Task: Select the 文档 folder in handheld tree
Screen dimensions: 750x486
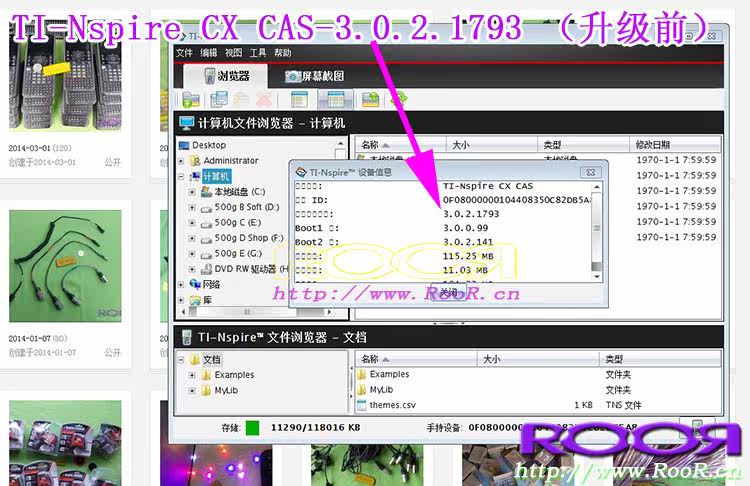Action: (x=212, y=360)
